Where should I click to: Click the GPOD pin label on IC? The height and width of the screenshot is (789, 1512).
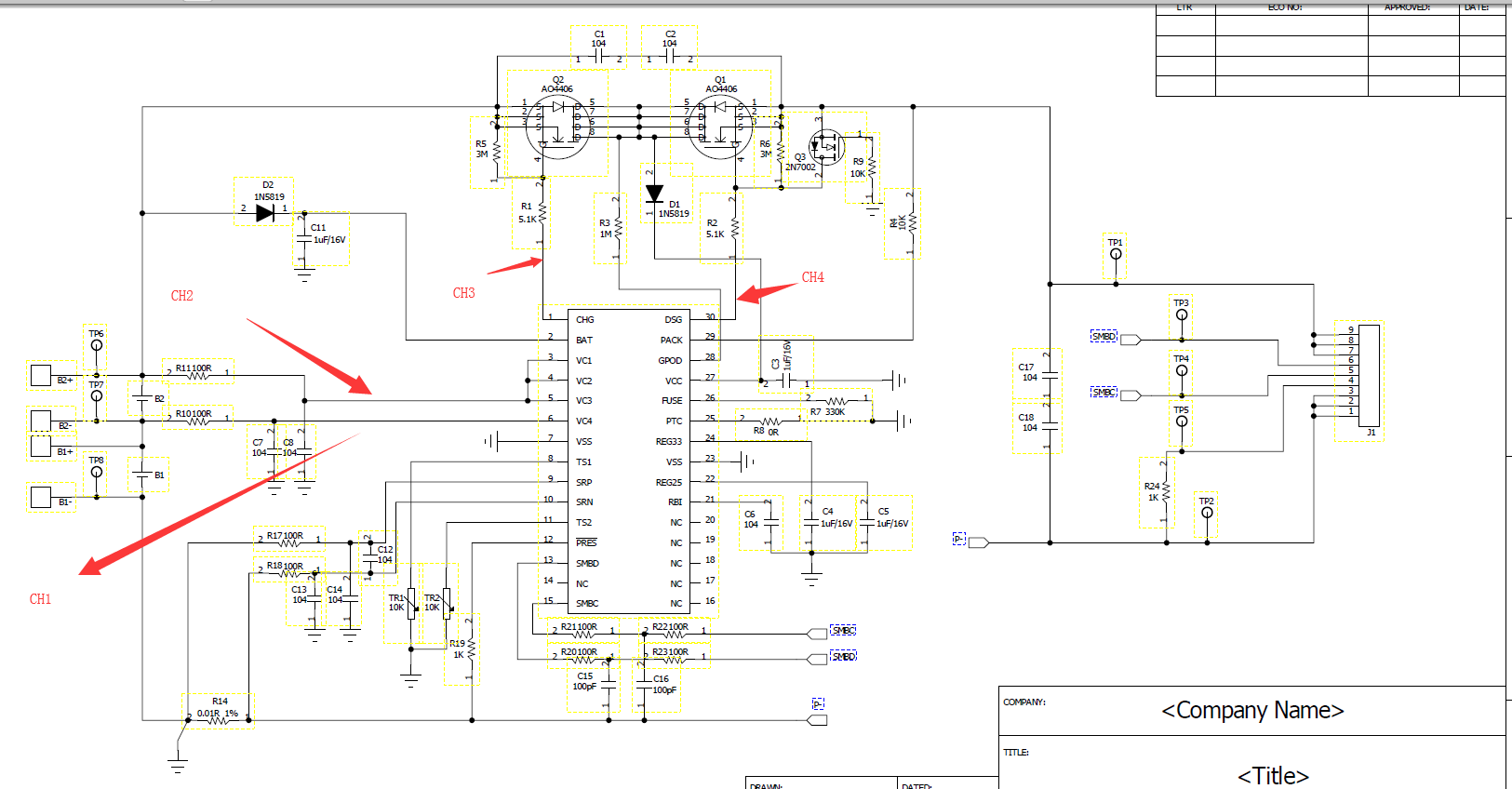(670, 361)
